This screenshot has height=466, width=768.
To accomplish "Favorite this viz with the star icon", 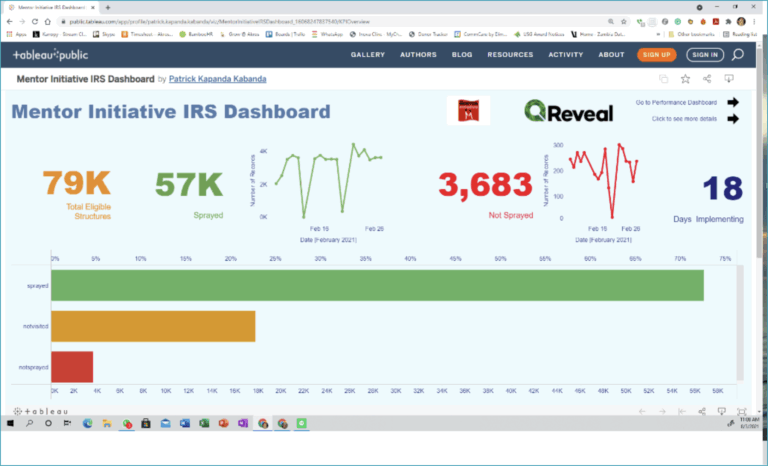I will pos(686,79).
